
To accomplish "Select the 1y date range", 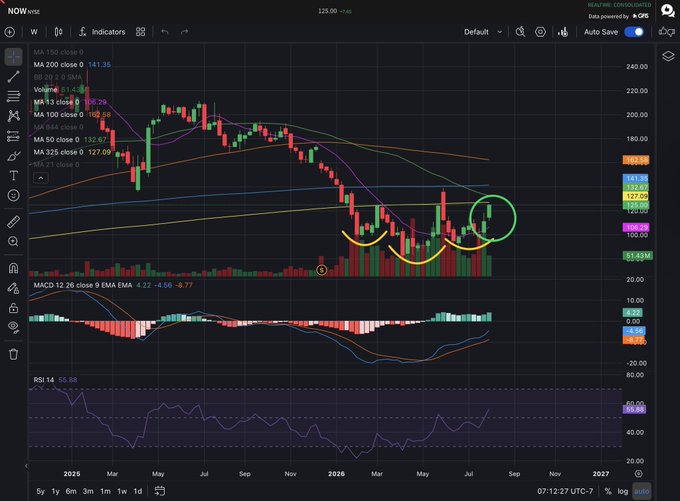I will 56,491.
